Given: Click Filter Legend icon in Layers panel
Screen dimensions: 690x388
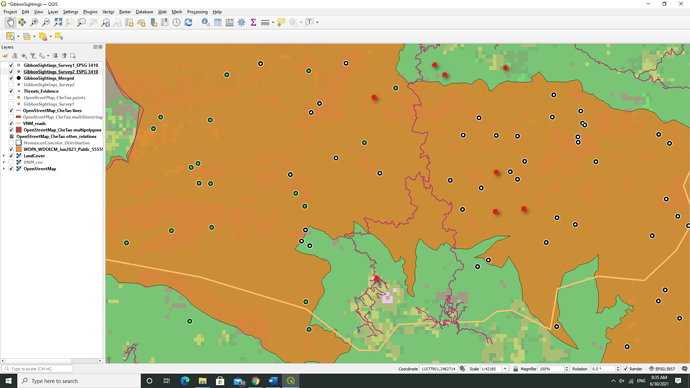Looking at the screenshot, I should [33, 56].
